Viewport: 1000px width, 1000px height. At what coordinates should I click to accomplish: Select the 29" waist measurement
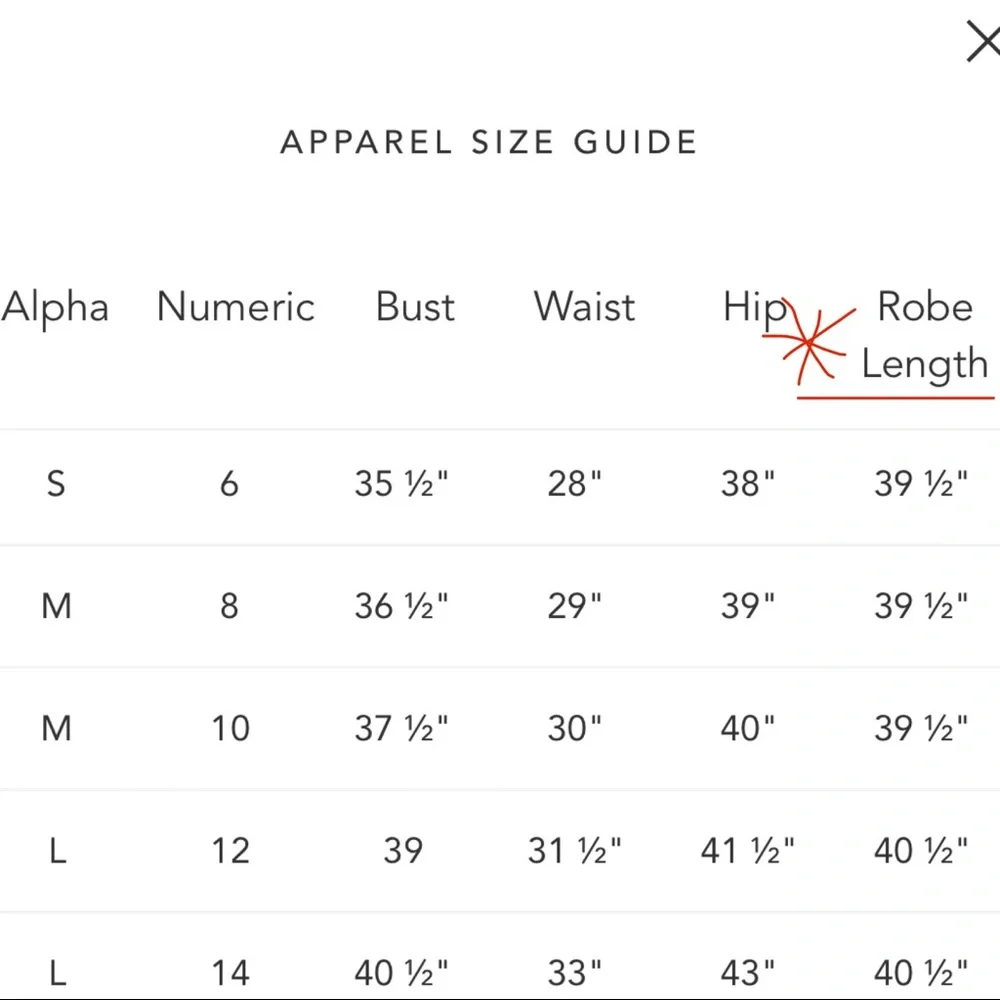[575, 606]
